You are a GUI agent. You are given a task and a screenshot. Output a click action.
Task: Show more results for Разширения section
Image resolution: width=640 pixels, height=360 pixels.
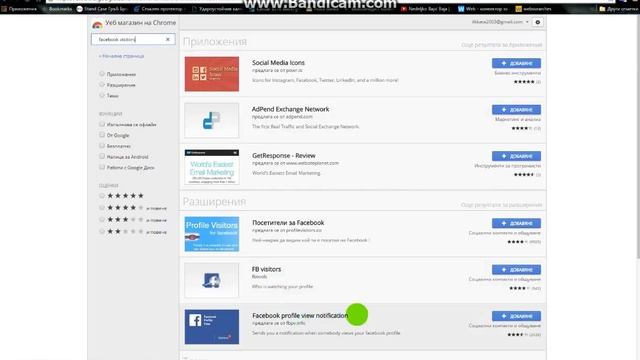point(502,205)
